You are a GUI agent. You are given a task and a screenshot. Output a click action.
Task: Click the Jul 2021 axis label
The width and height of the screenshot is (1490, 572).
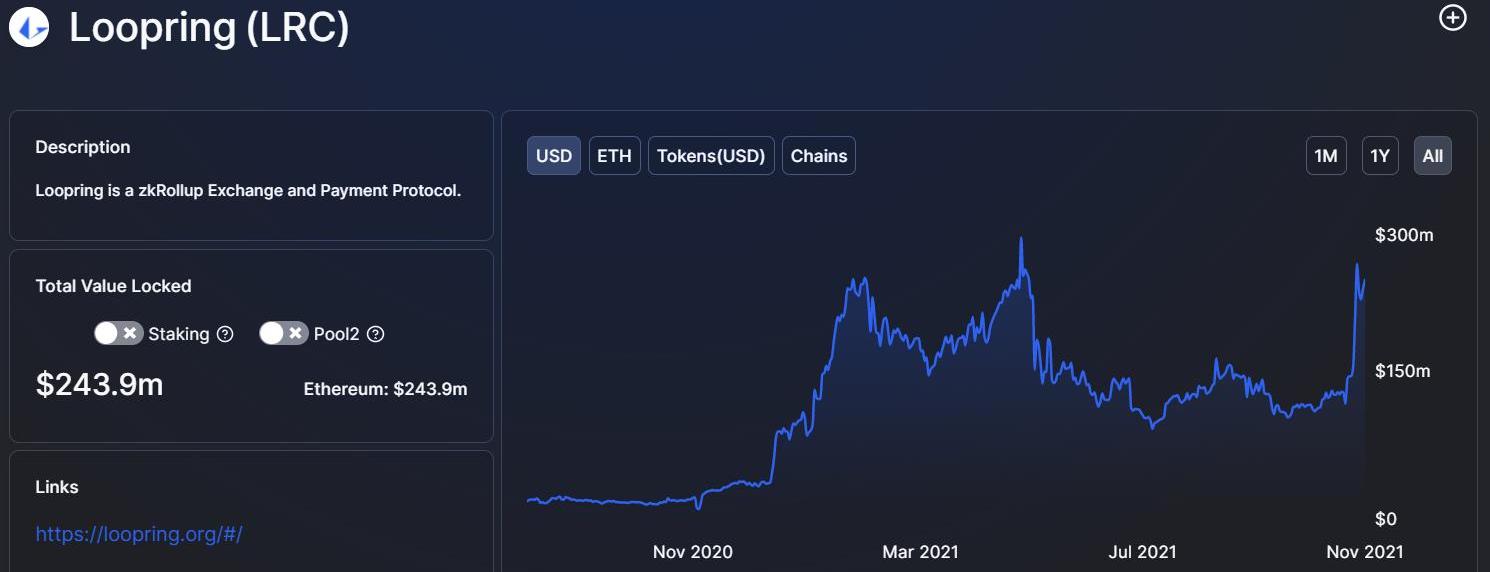point(1143,551)
